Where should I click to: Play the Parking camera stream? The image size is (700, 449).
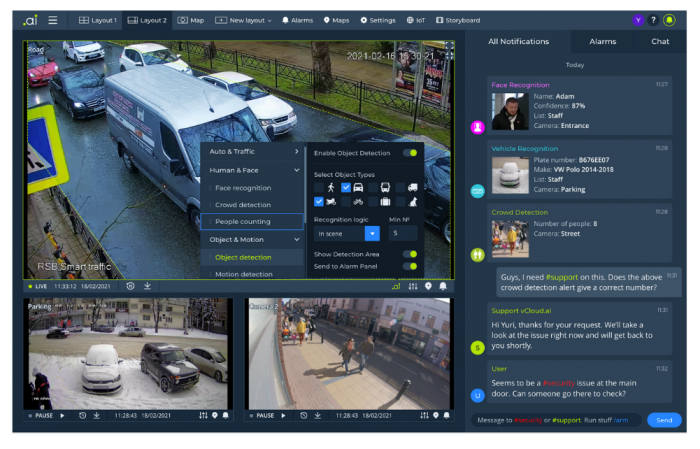tap(62, 416)
